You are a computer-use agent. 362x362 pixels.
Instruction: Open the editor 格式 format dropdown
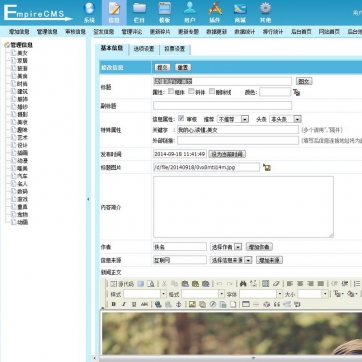203,294
